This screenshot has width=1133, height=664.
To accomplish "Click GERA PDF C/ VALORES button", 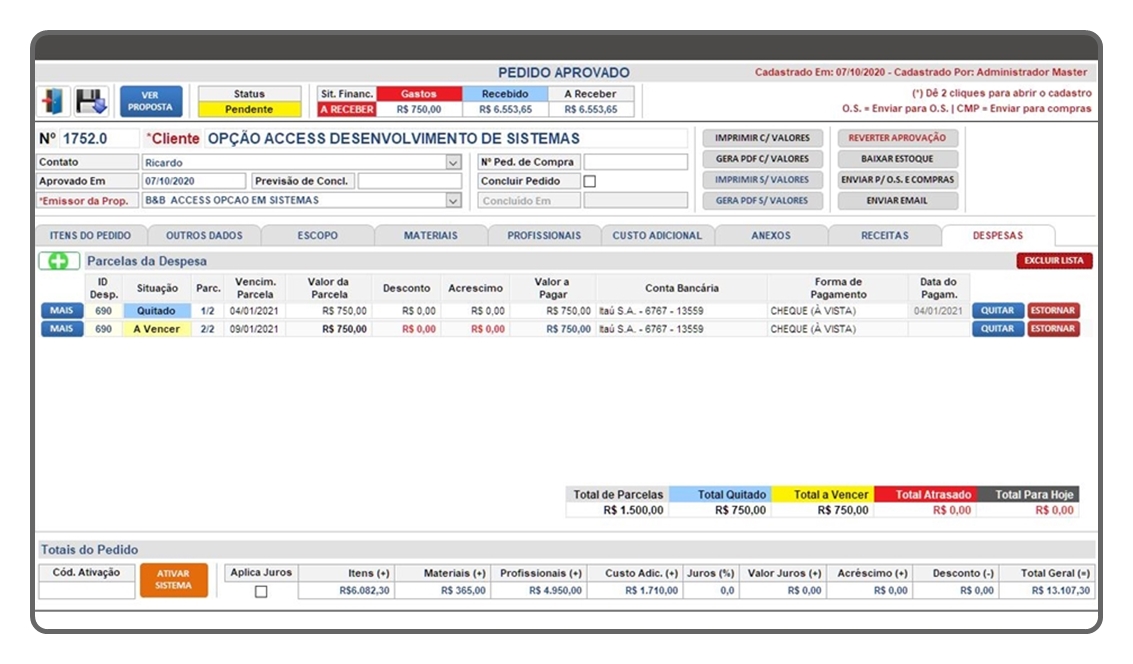I will [762, 159].
